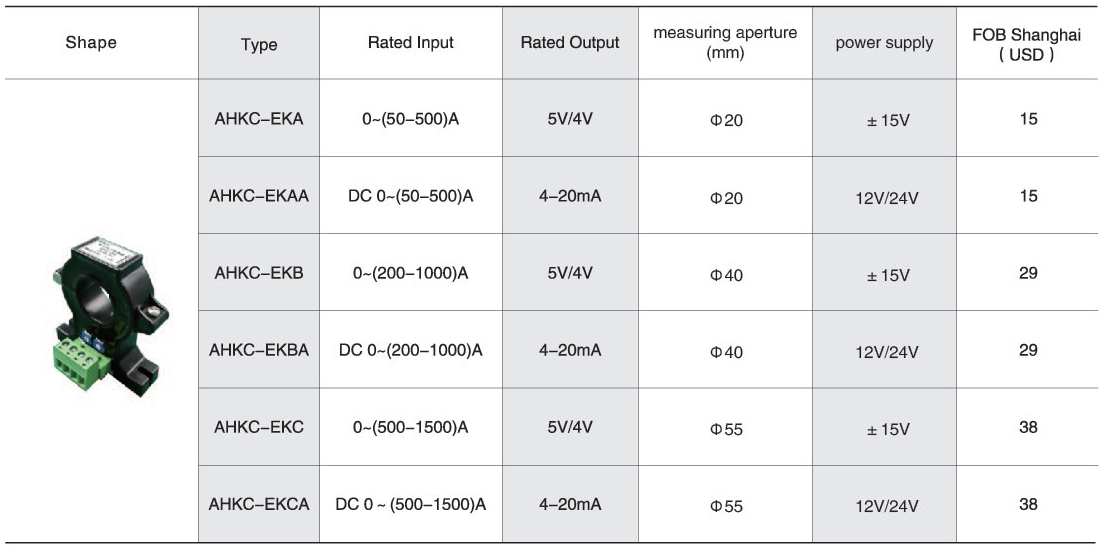Select the AHKC-EKA type cell
Image resolution: width=1099 pixels, height=548 pixels.
[259, 118]
